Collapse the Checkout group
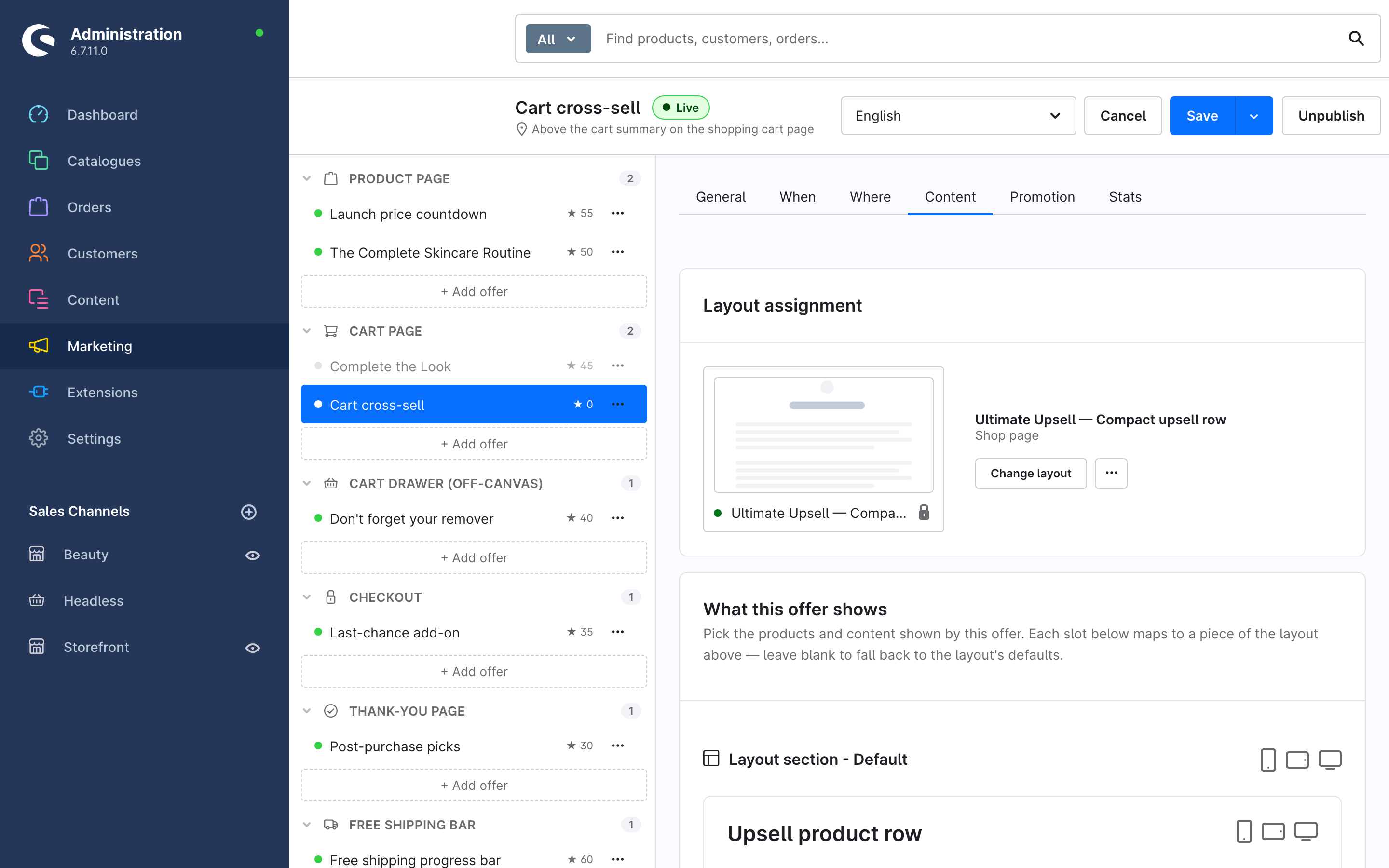The height and width of the screenshot is (868, 1389). coord(307,597)
